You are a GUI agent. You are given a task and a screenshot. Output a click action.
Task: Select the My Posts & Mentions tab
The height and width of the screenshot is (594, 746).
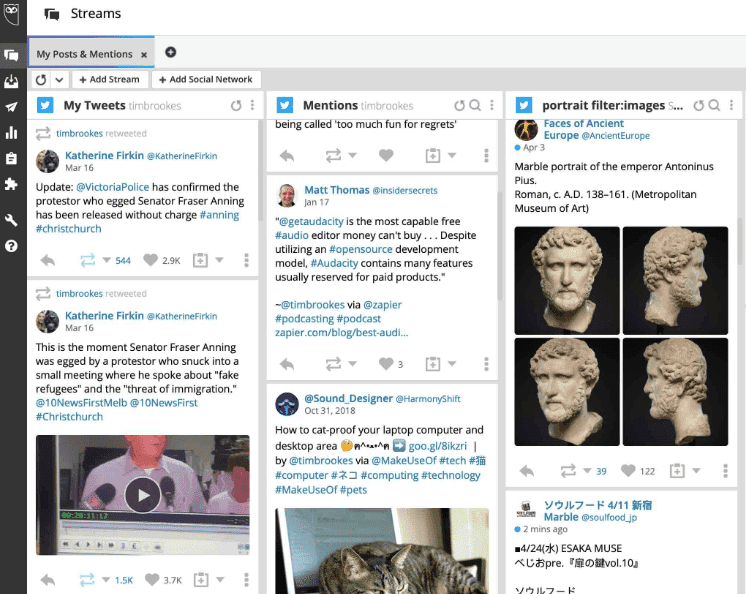(84, 54)
